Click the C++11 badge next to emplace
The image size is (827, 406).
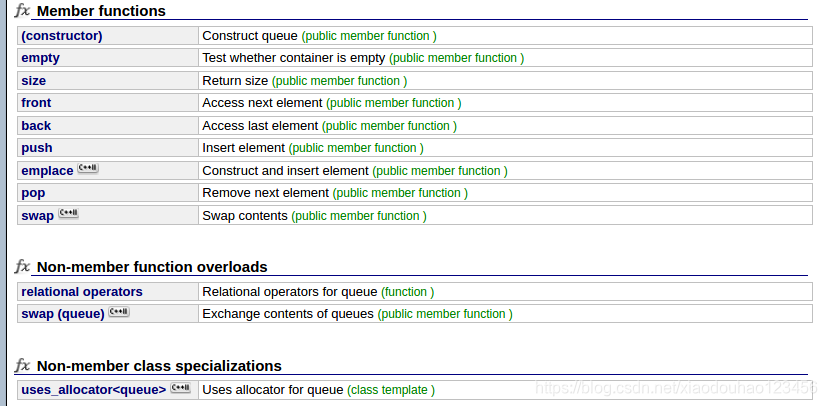click(x=88, y=168)
